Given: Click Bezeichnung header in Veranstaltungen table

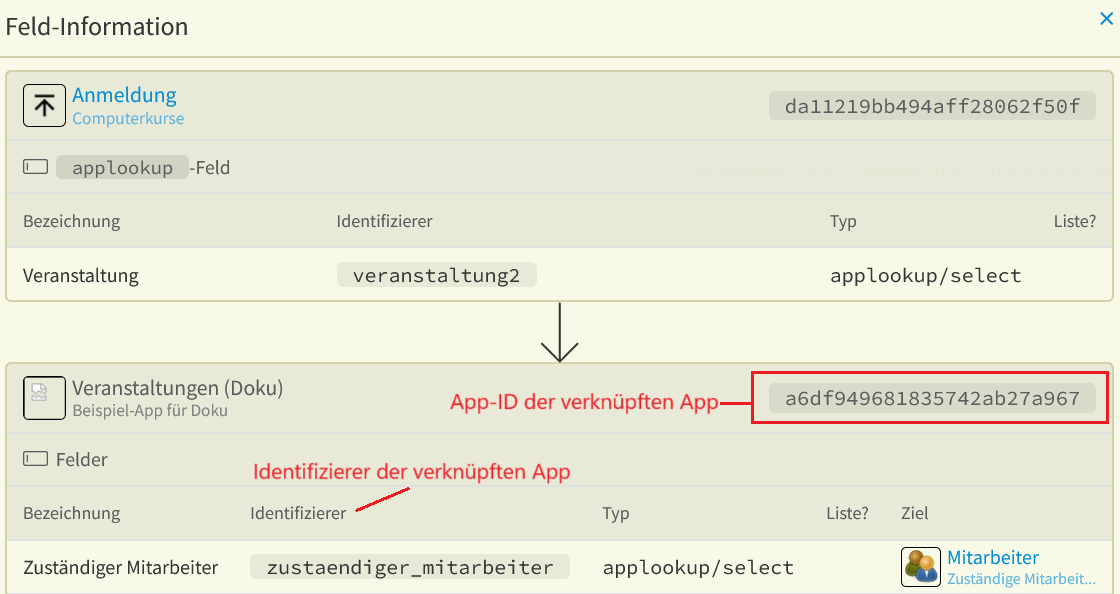Looking at the screenshot, I should [x=71, y=513].
